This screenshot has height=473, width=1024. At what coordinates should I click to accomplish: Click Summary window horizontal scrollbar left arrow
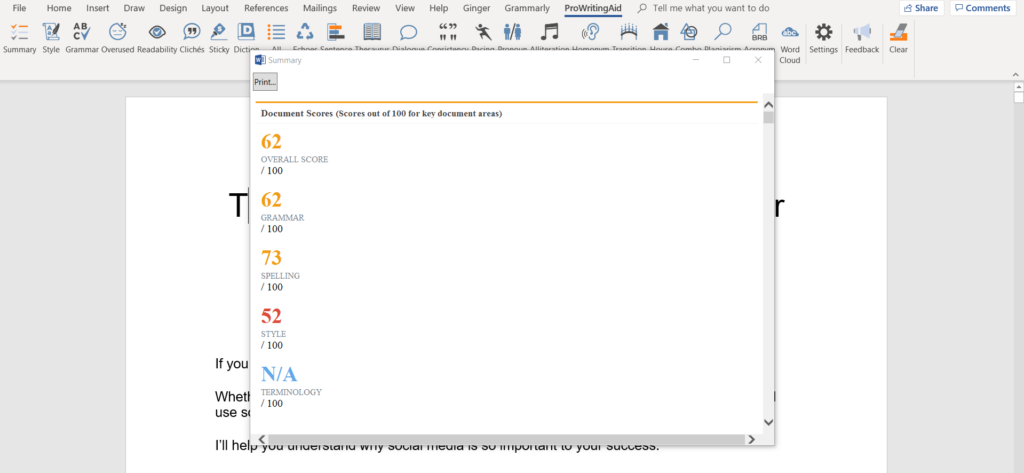[x=263, y=439]
